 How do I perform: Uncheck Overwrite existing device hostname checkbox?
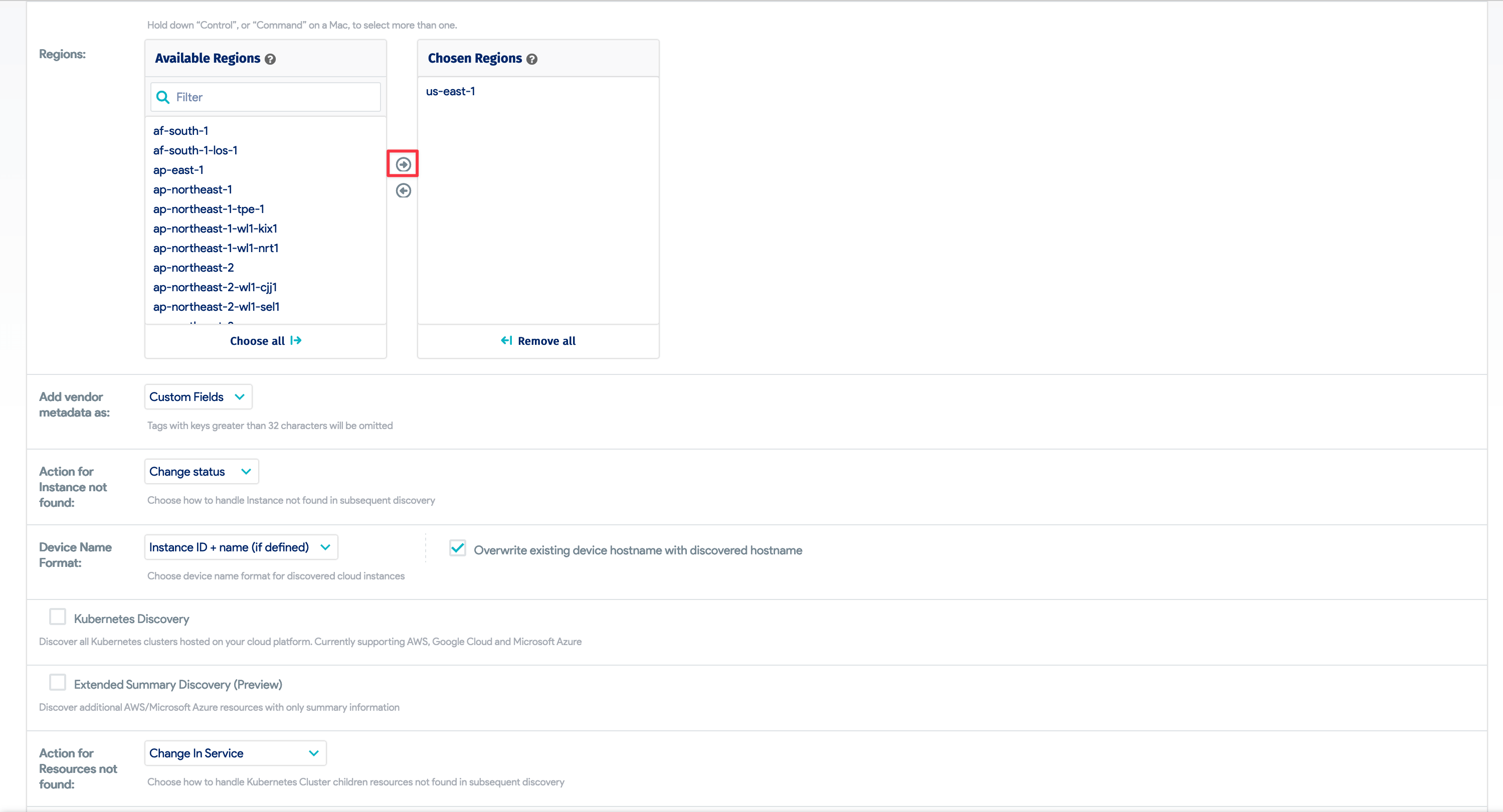pyautogui.click(x=457, y=548)
